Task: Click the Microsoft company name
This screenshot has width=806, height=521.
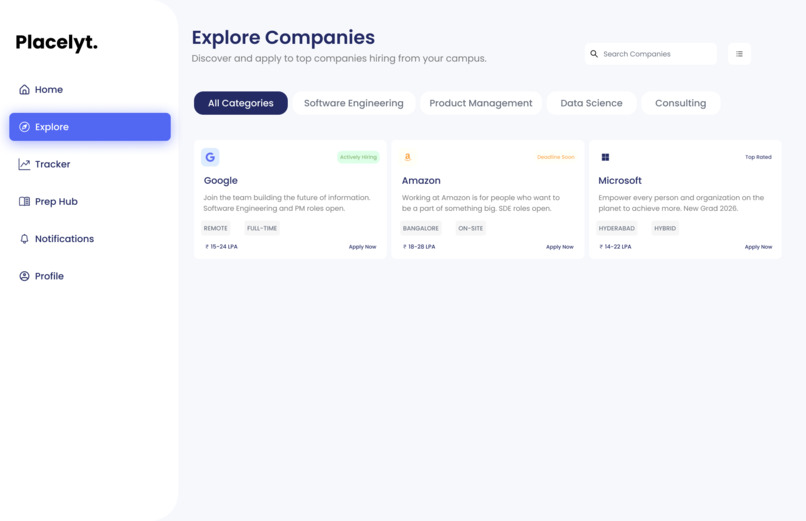Action: coord(620,181)
